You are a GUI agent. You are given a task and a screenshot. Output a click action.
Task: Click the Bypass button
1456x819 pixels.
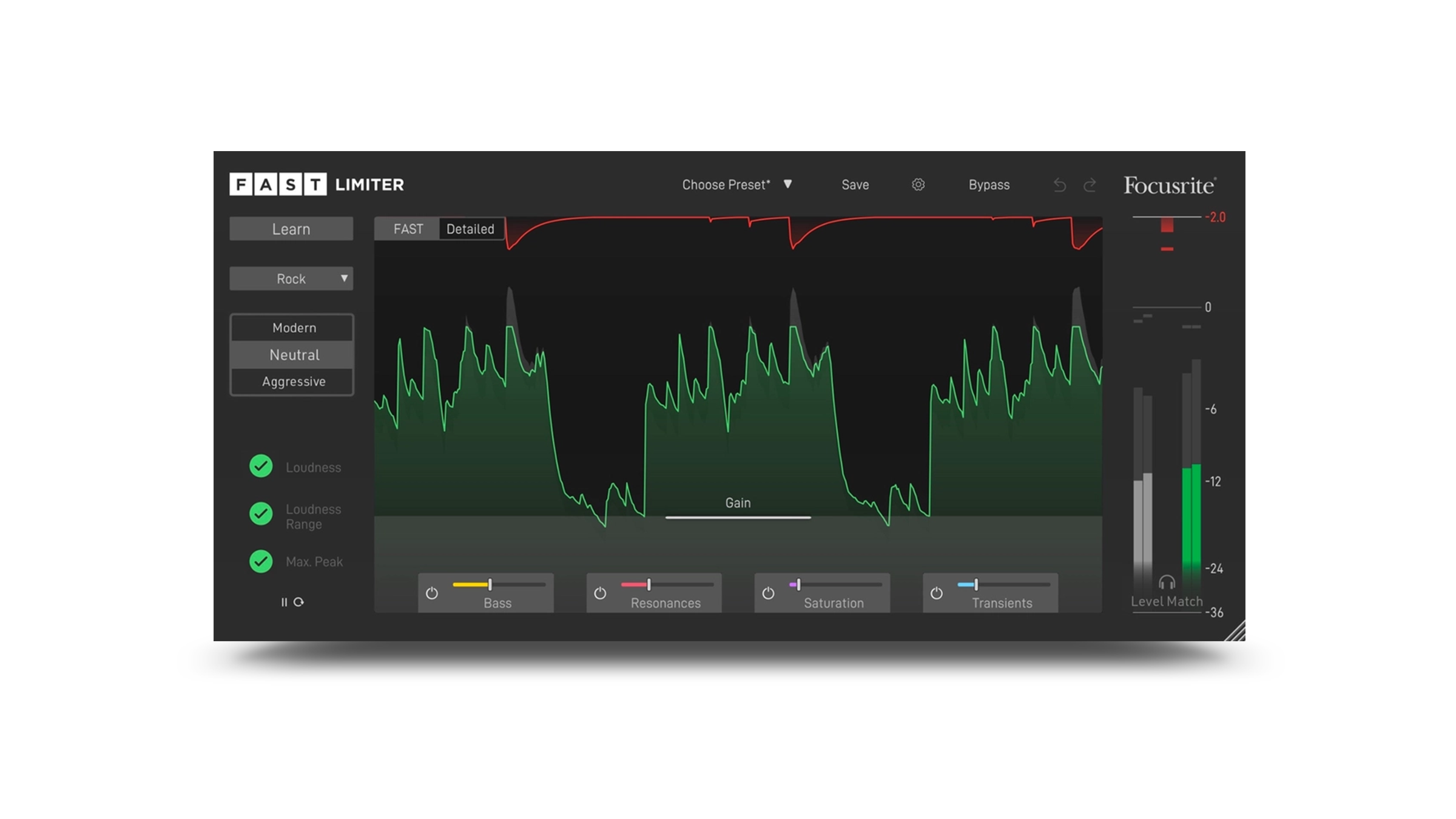click(989, 184)
